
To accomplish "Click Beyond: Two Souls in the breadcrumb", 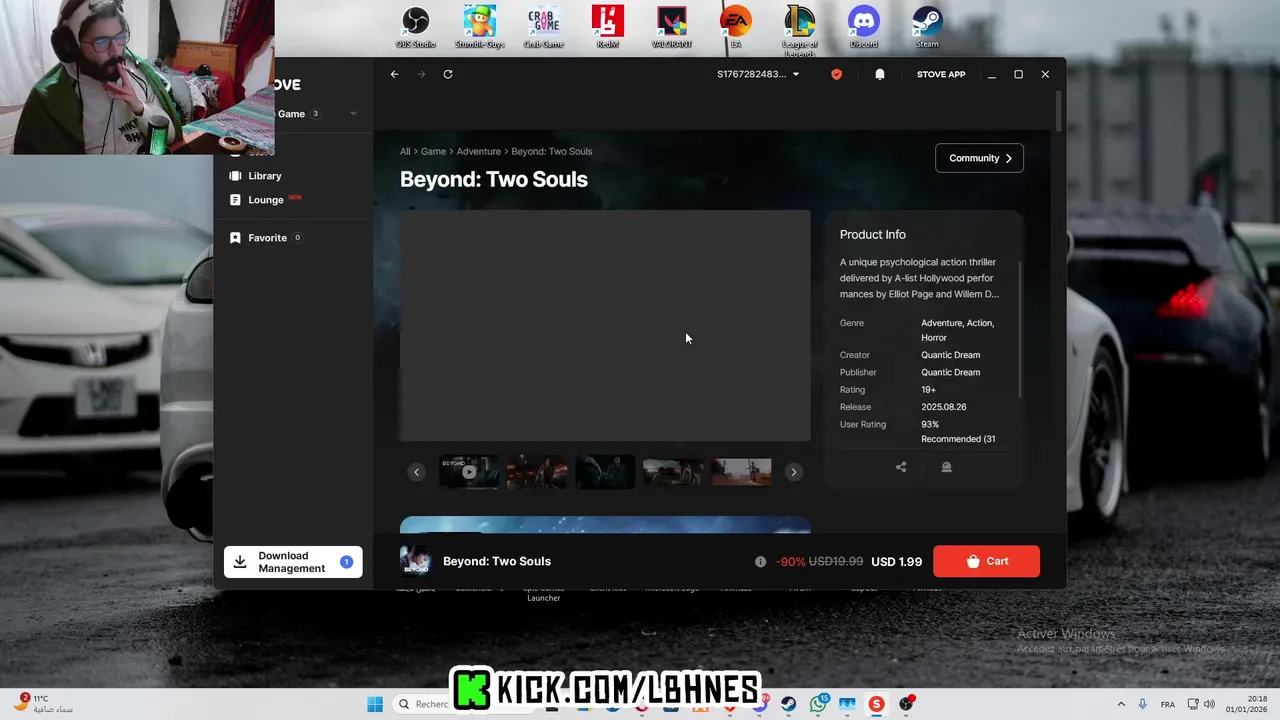I will click(x=552, y=151).
